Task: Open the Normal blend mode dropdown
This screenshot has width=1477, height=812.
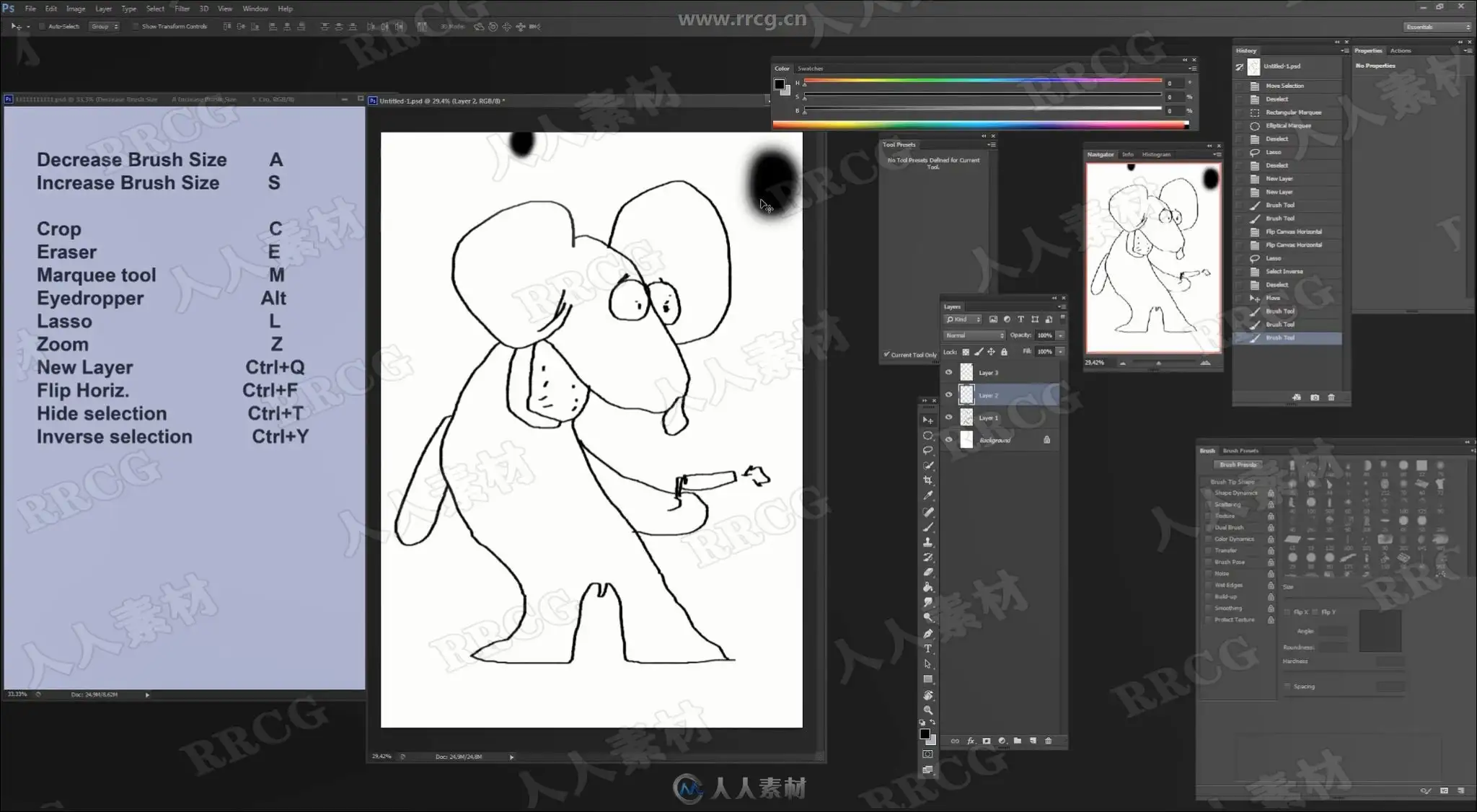Action: [974, 335]
